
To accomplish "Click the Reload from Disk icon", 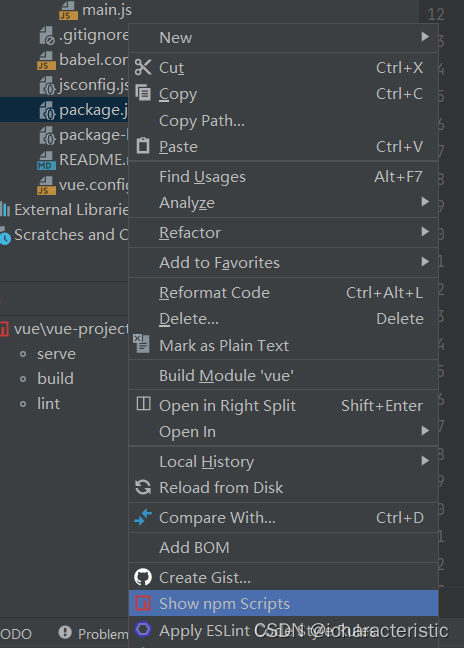I will point(143,487).
